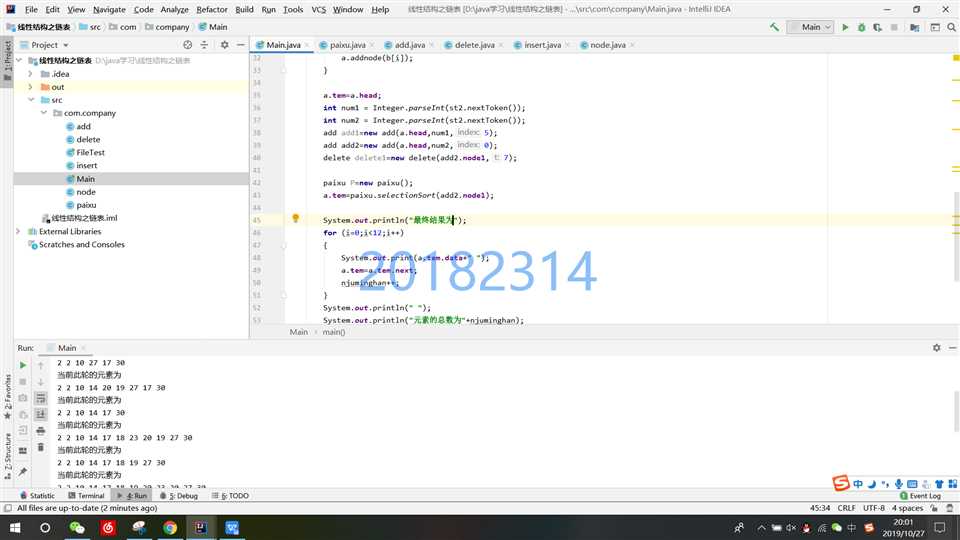Start debugging with bug icon
The width and height of the screenshot is (960, 540).
coord(861,27)
